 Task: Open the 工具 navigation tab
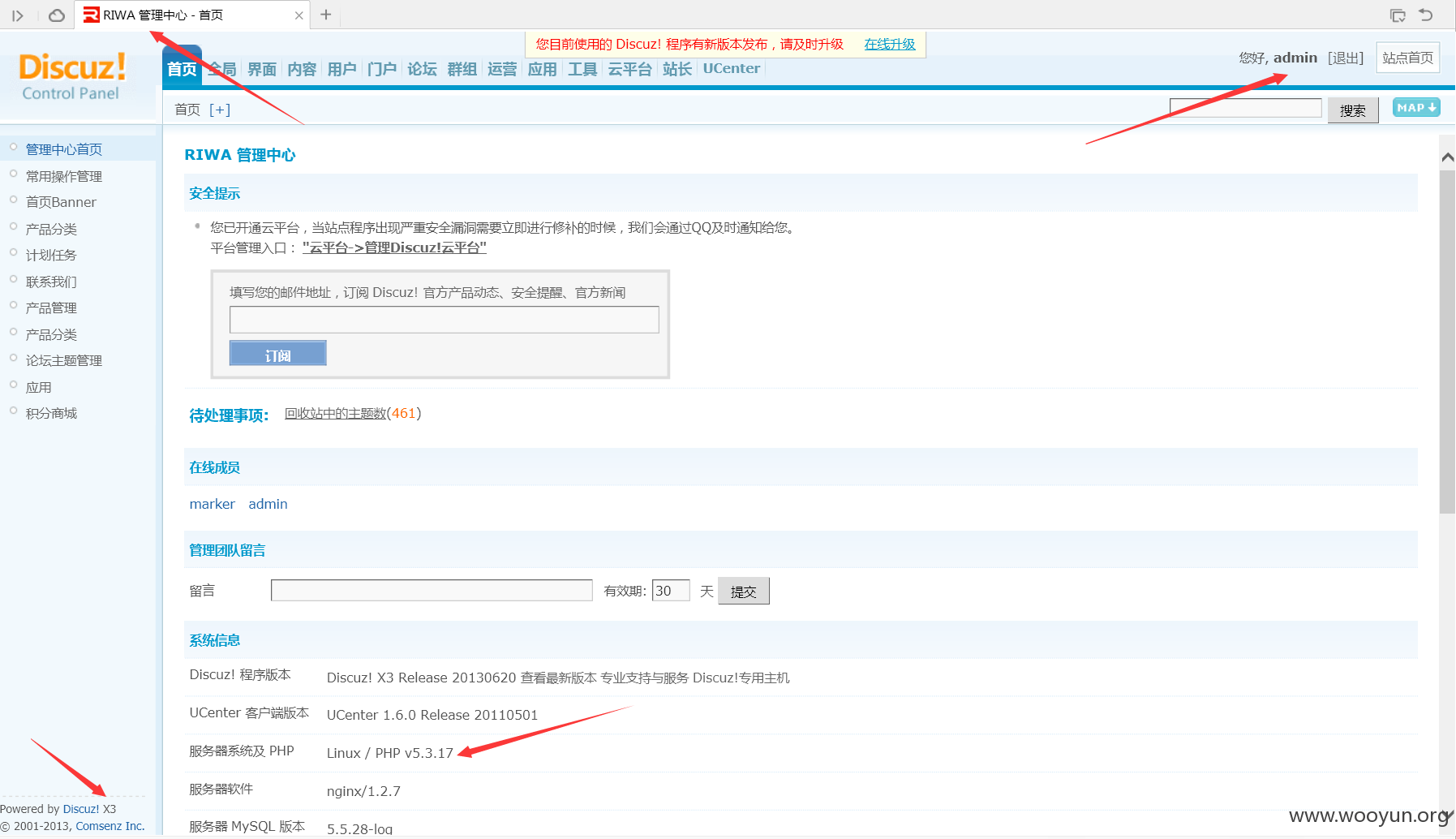point(582,69)
